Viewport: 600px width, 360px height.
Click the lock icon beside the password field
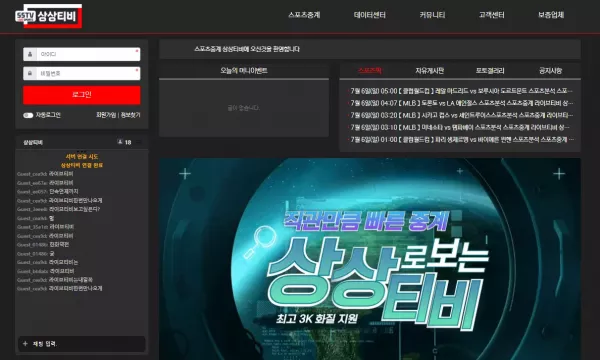pos(30,73)
